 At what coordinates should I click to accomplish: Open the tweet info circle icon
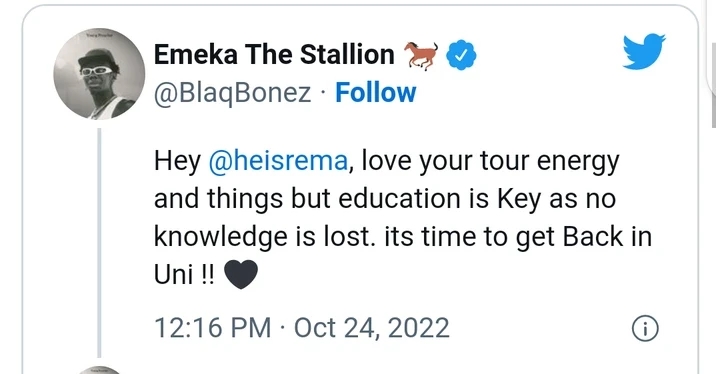[x=645, y=328]
